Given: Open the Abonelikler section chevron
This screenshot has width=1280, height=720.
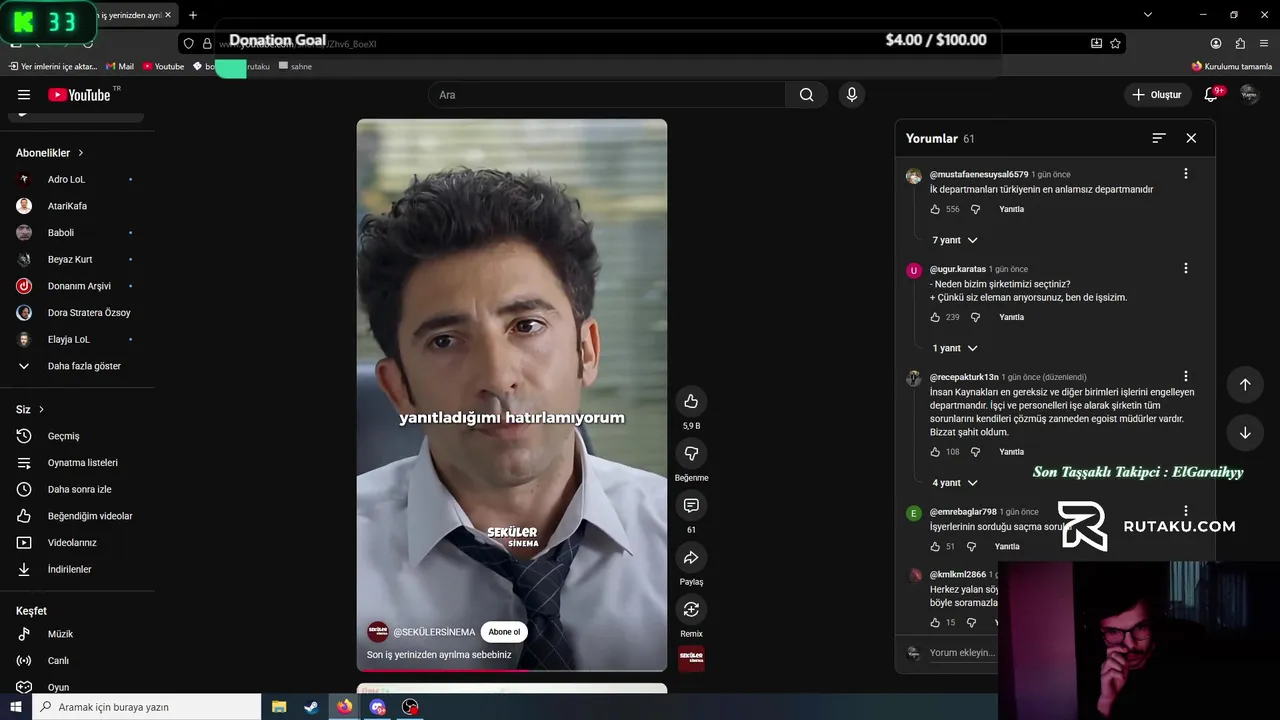Looking at the screenshot, I should (81, 153).
